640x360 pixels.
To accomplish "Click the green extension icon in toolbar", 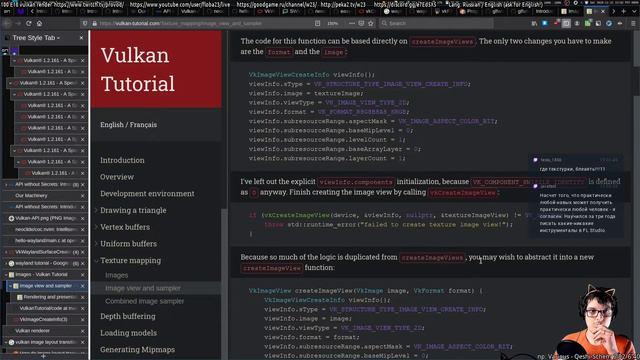I will pos(587,23).
